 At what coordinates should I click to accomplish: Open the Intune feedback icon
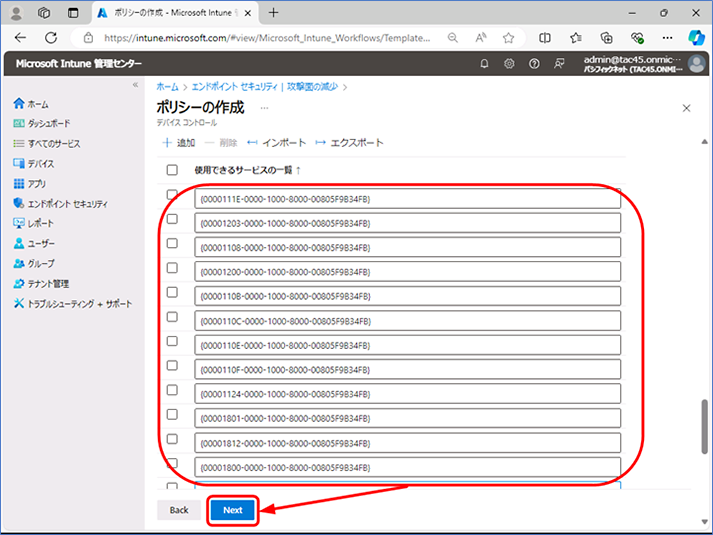tap(559, 64)
